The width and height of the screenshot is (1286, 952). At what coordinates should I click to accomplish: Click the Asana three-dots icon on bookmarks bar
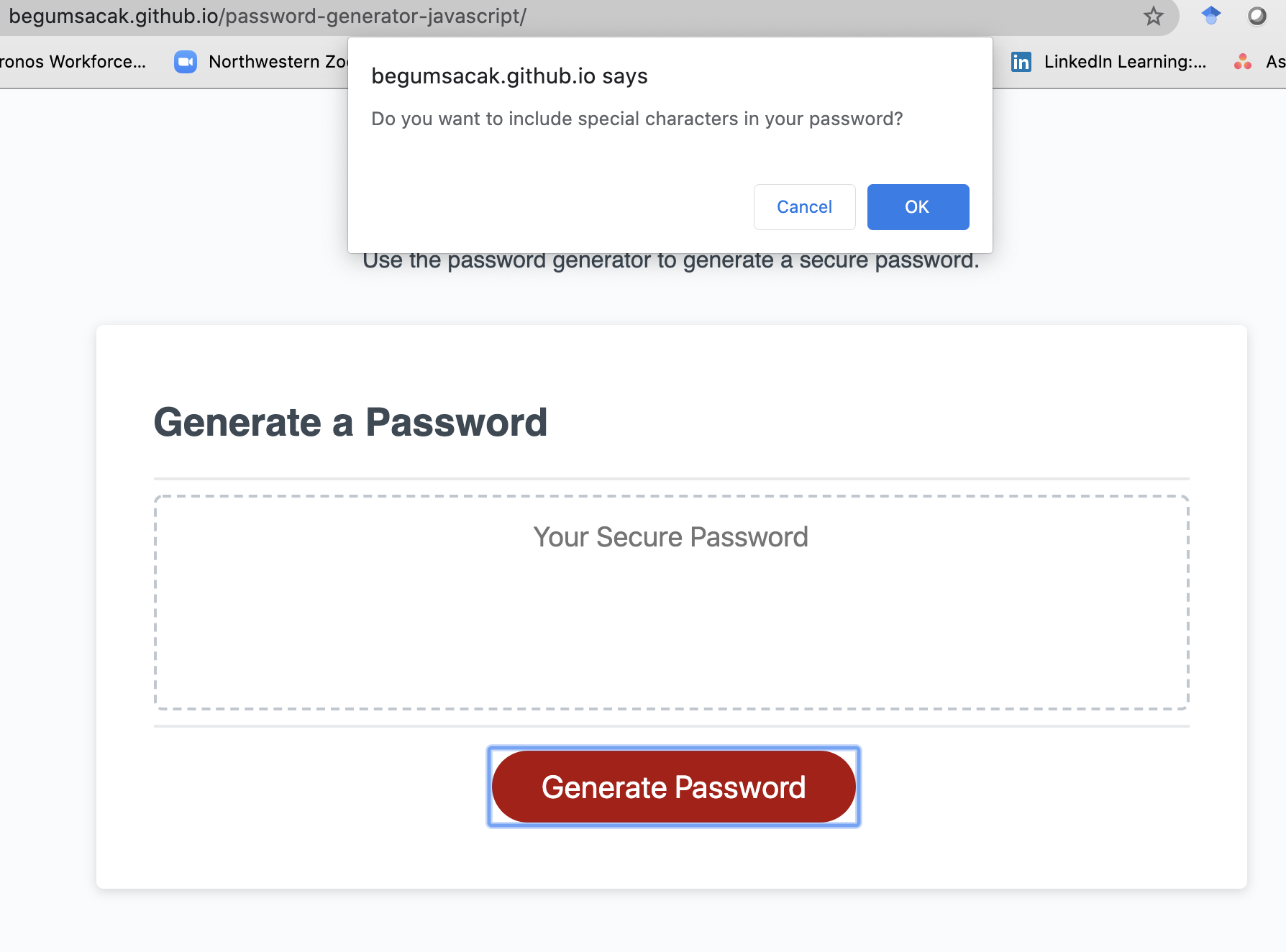1242,62
